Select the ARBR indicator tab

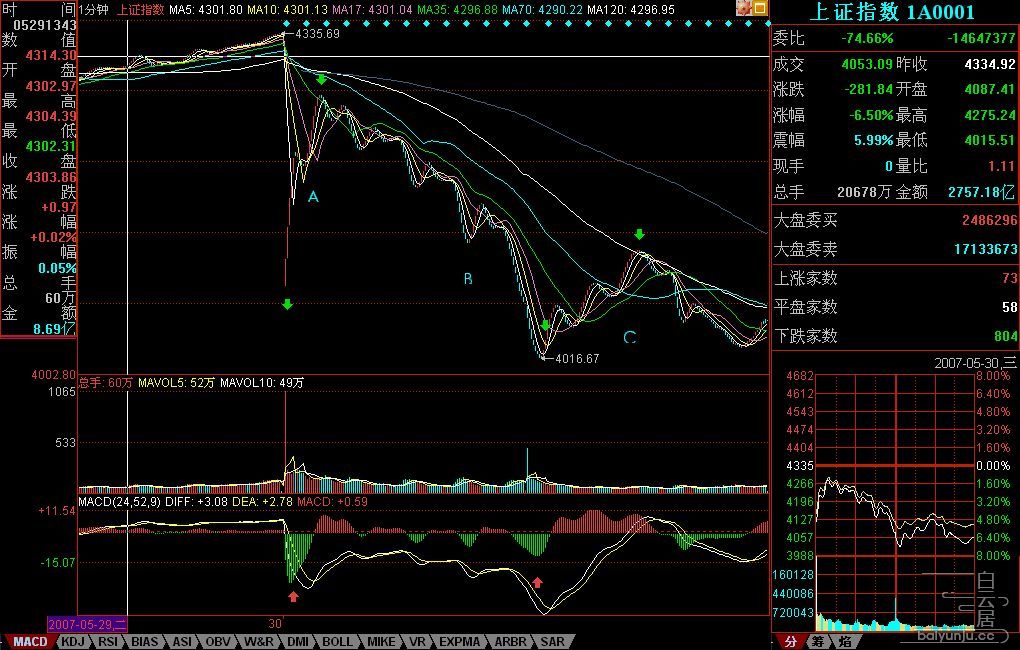tap(511, 642)
